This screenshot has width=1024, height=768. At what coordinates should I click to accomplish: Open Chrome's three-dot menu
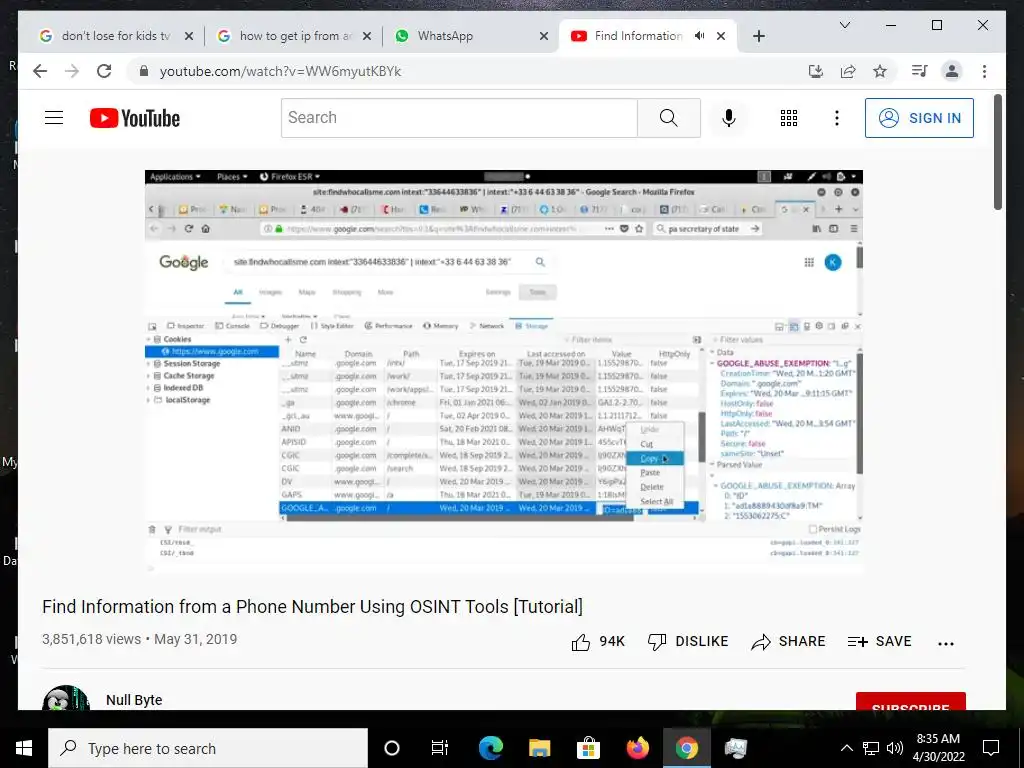(984, 71)
